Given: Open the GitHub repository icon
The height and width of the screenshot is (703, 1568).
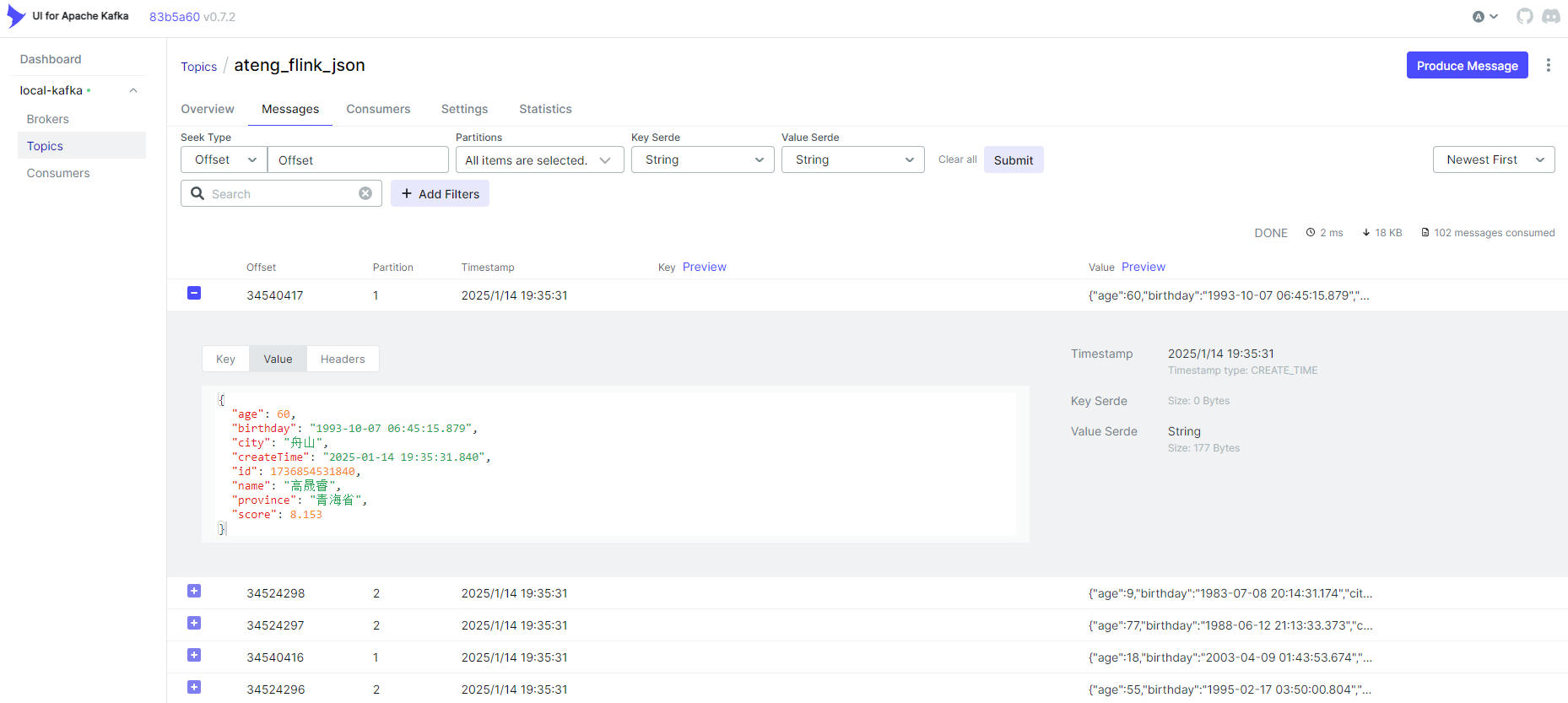Looking at the screenshot, I should pos(1524,17).
